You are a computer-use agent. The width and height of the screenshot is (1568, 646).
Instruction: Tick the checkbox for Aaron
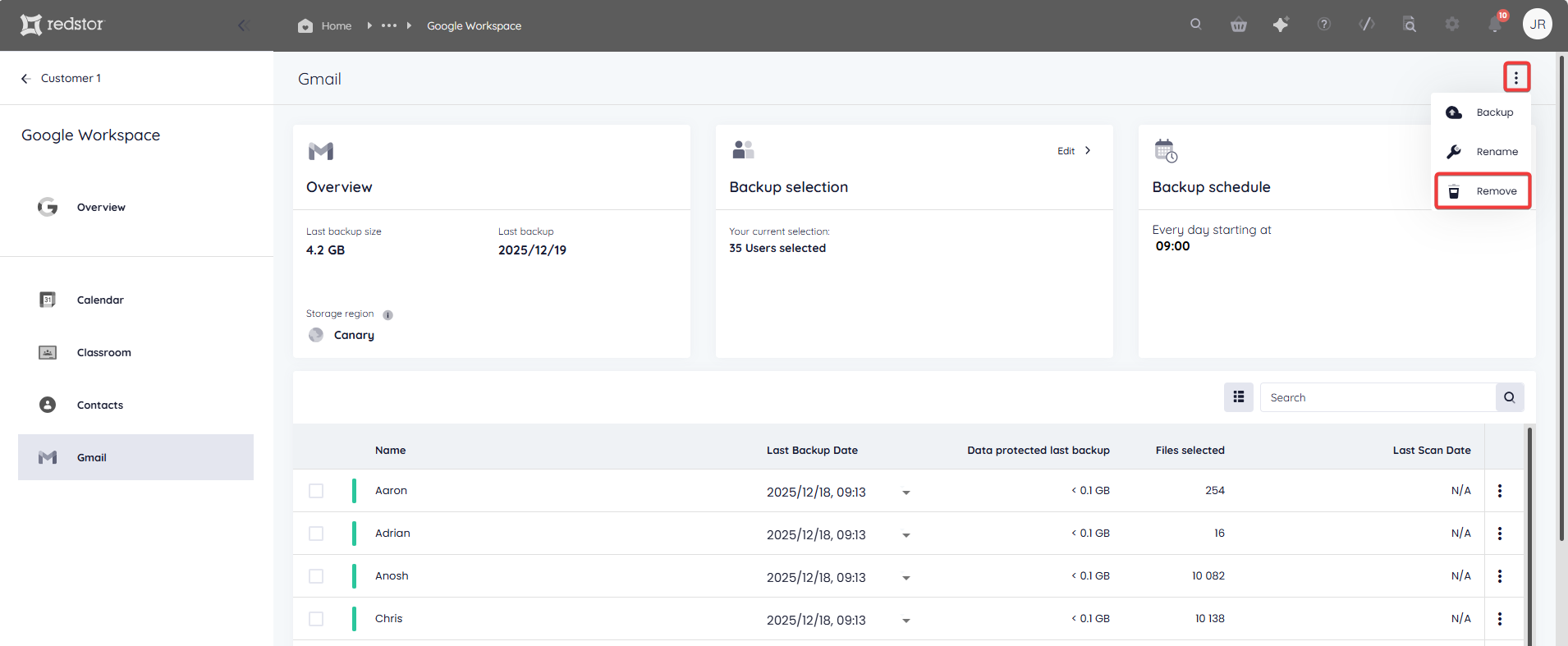[316, 491]
